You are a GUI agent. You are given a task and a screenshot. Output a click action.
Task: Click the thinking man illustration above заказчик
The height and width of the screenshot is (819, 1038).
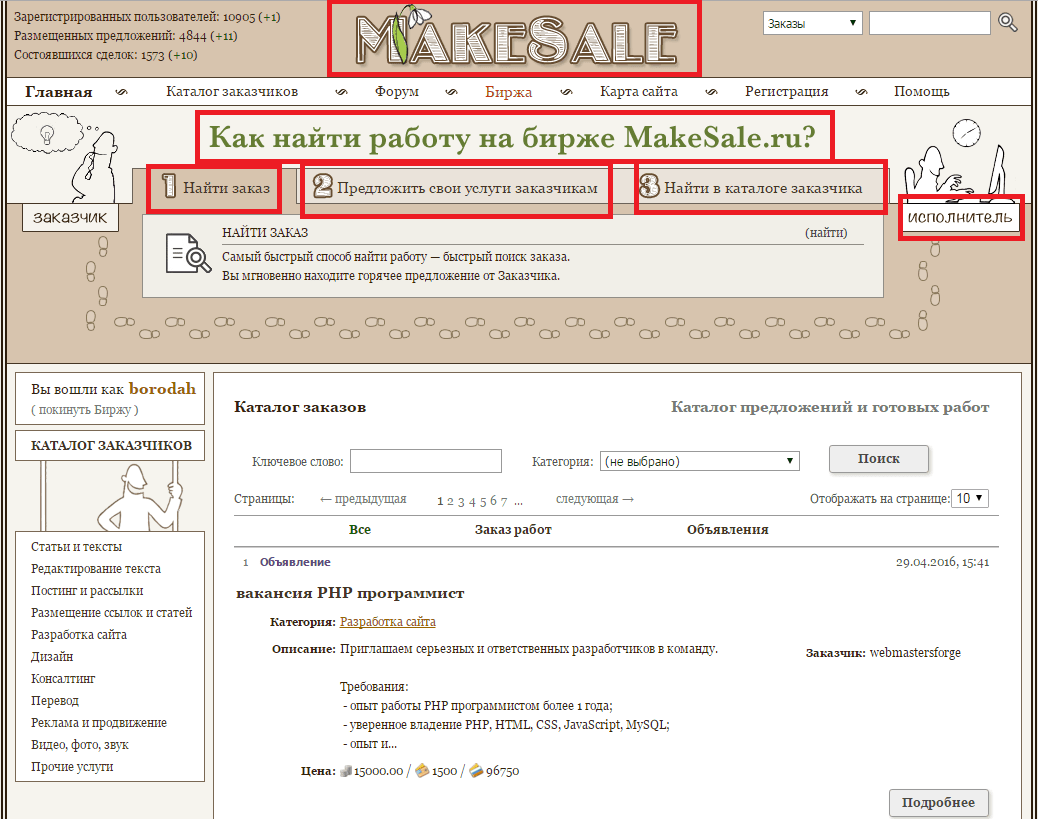pos(65,158)
